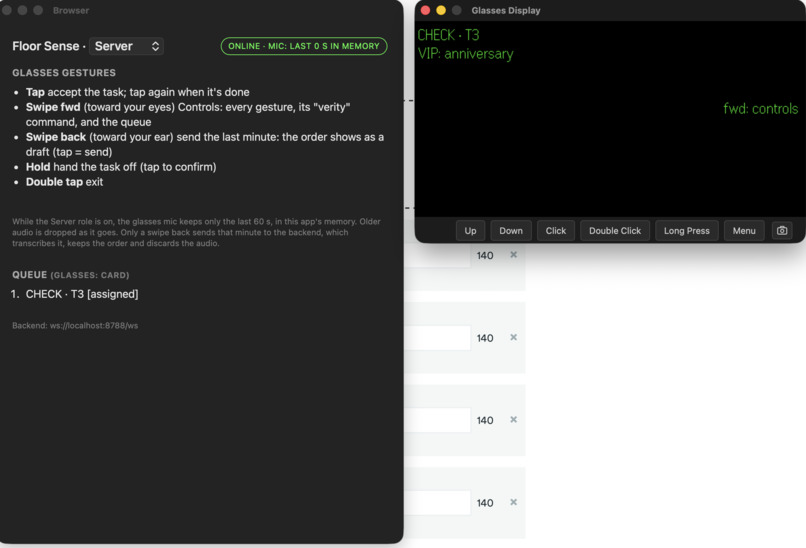The height and width of the screenshot is (548, 806).
Task: Click the QUEUE (GLASSES: CARD) heading
Action: pyautogui.click(x=70, y=275)
